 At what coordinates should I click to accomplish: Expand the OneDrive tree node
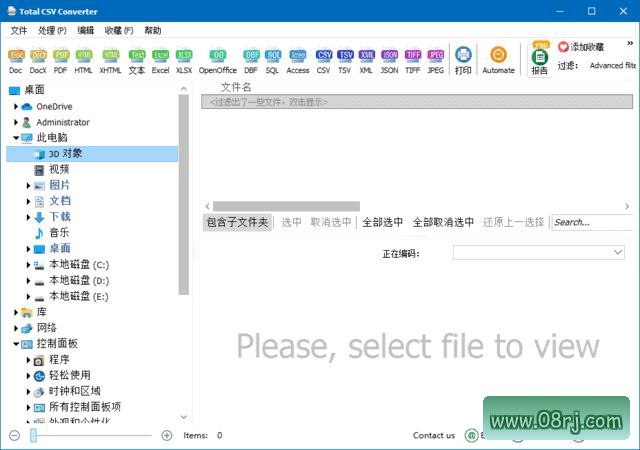point(16,107)
